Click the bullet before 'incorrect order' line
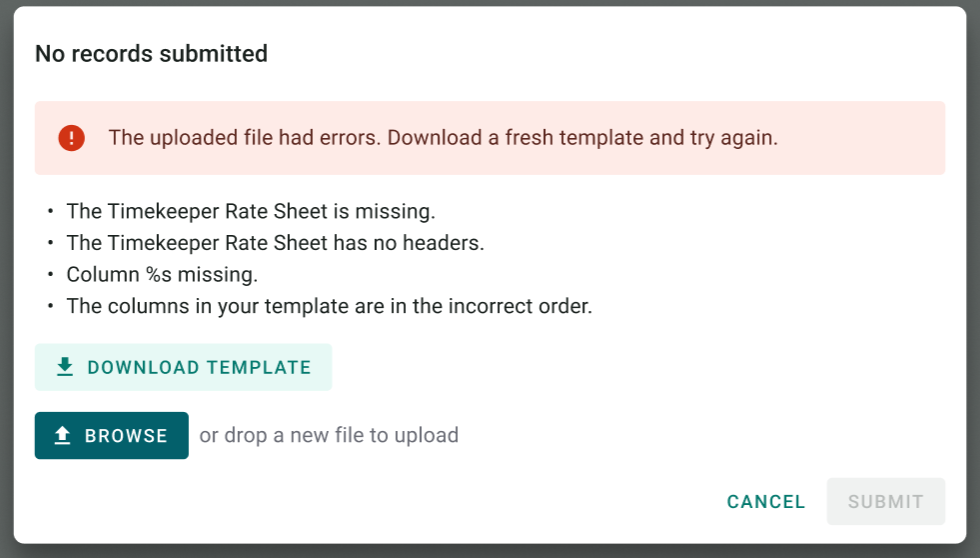The width and height of the screenshot is (980, 558). pyautogui.click(x=51, y=306)
